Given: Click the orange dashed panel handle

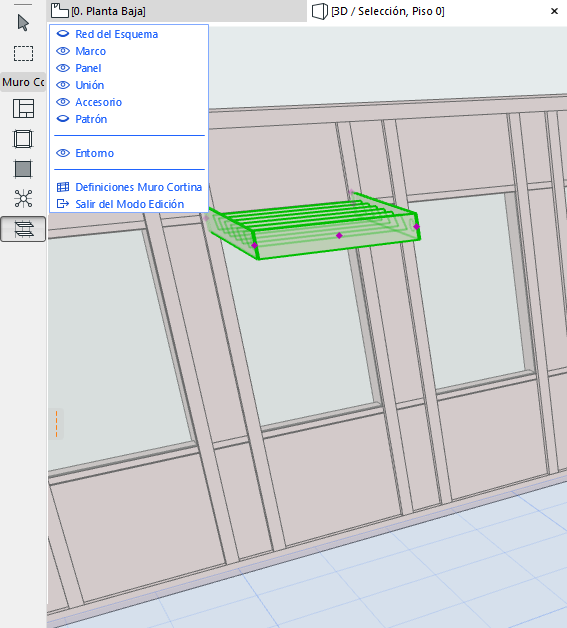Looking at the screenshot, I should click(x=56, y=424).
